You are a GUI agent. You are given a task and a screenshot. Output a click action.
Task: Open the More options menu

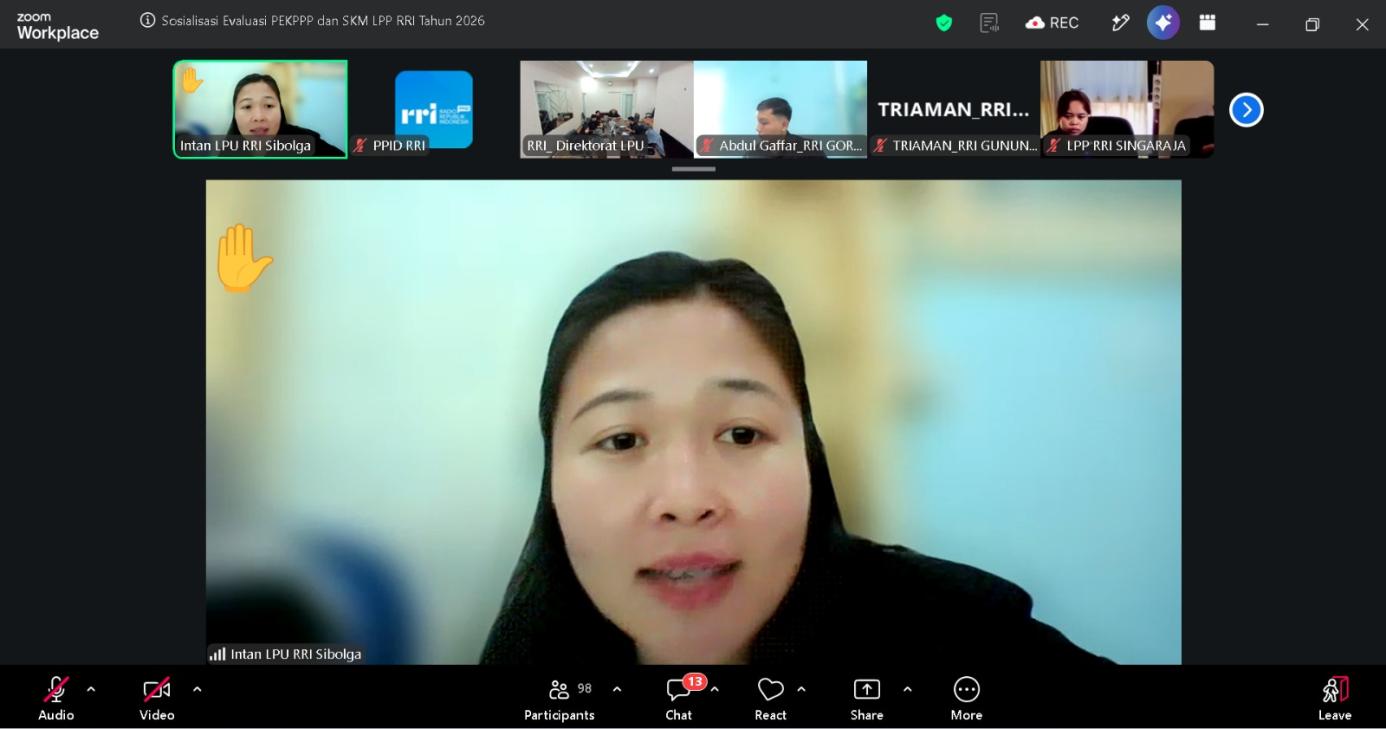point(966,697)
